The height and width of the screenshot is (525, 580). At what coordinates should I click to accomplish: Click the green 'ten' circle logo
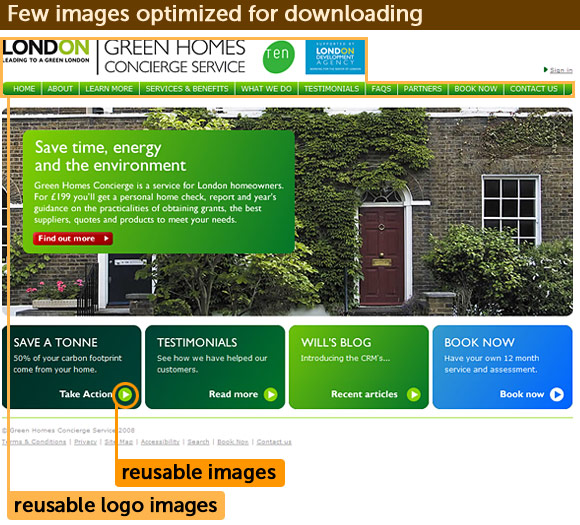pyautogui.click(x=279, y=57)
